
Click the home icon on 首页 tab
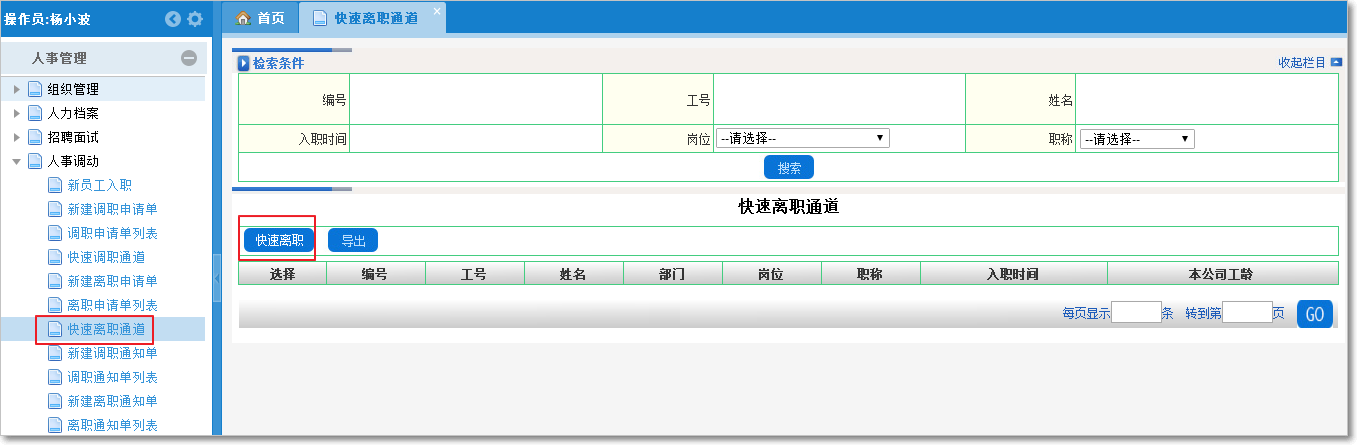(x=243, y=18)
